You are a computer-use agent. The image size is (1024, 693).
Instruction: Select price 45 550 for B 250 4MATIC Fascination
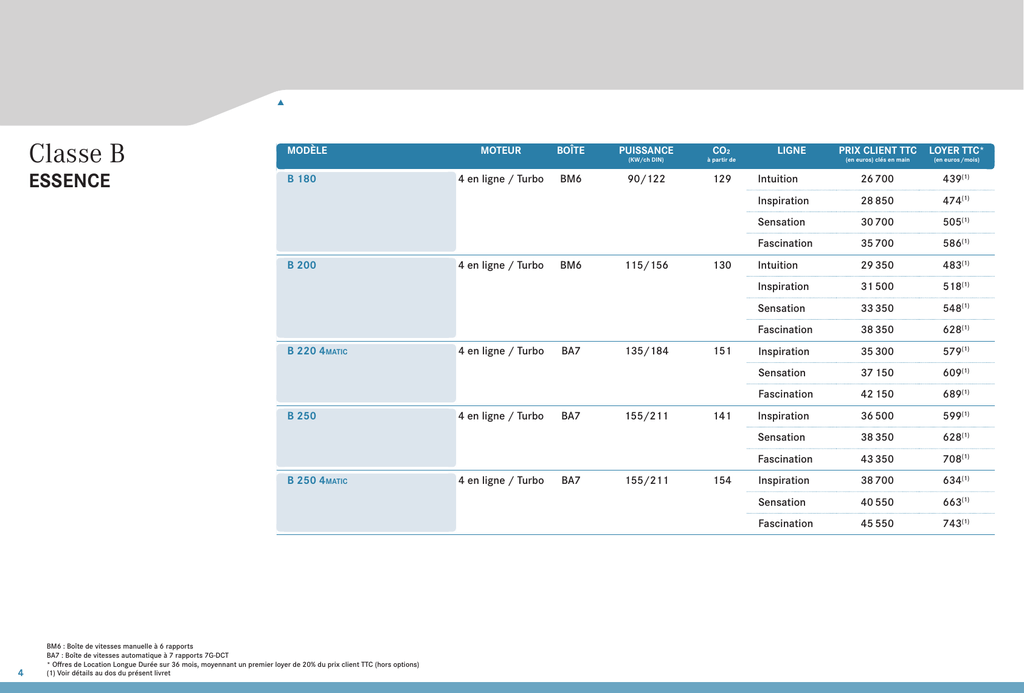pyautogui.click(x=877, y=524)
